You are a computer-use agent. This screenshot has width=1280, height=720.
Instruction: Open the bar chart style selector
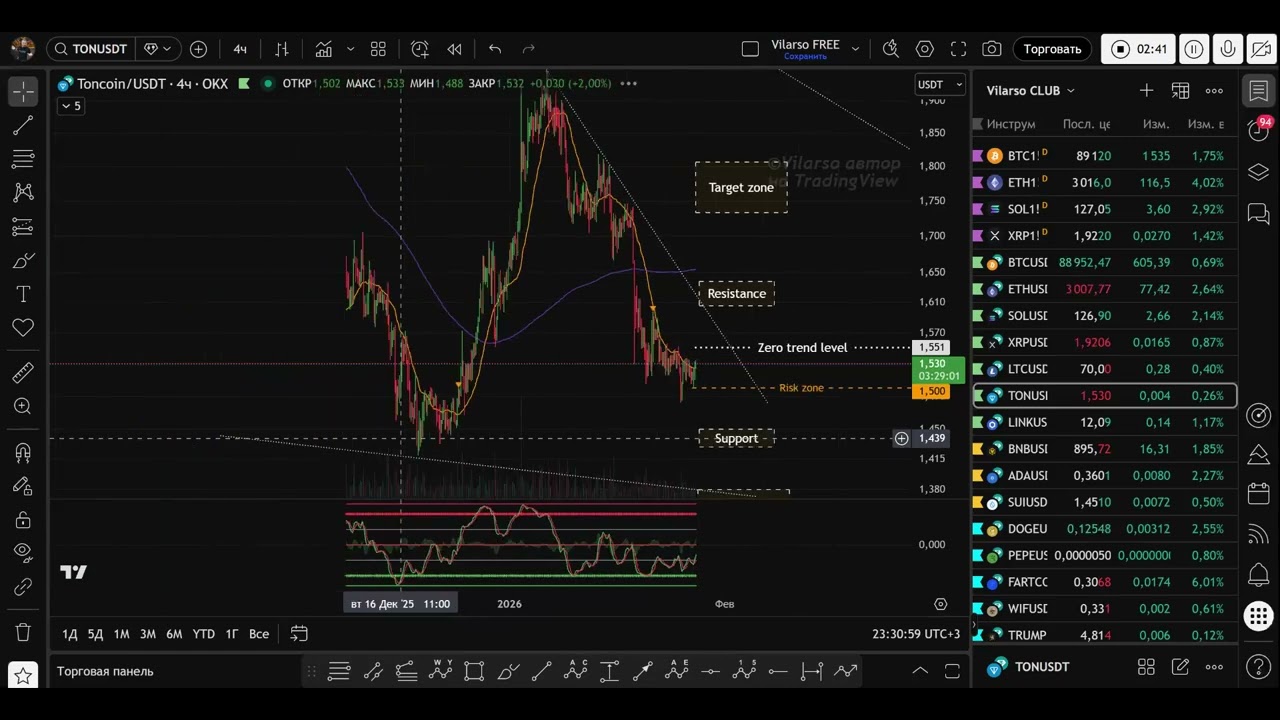pos(282,49)
